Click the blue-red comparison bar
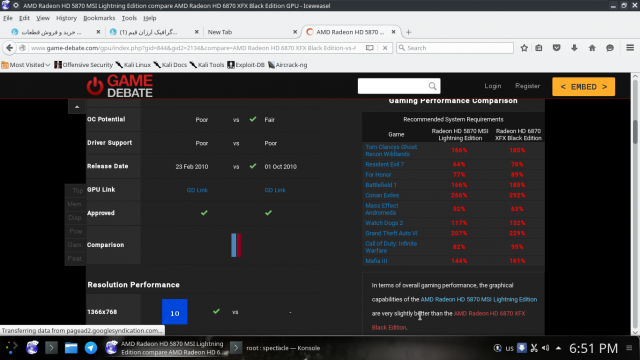Viewport: 640px width, 360px height. coord(236,245)
